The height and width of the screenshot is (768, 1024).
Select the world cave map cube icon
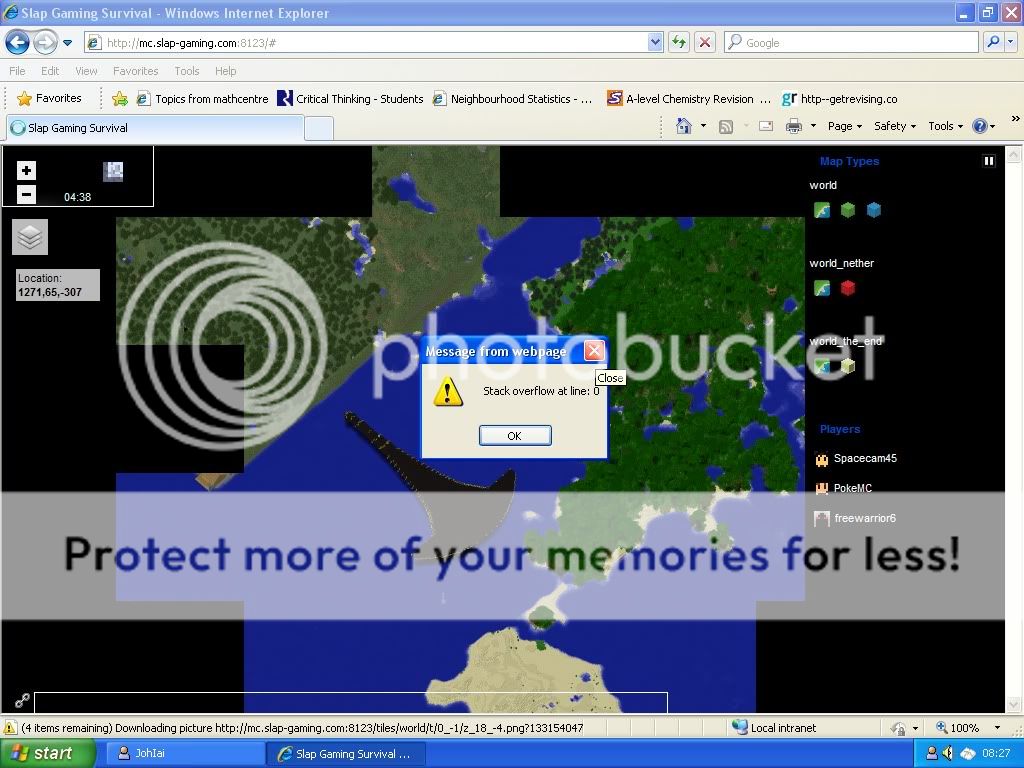point(874,210)
